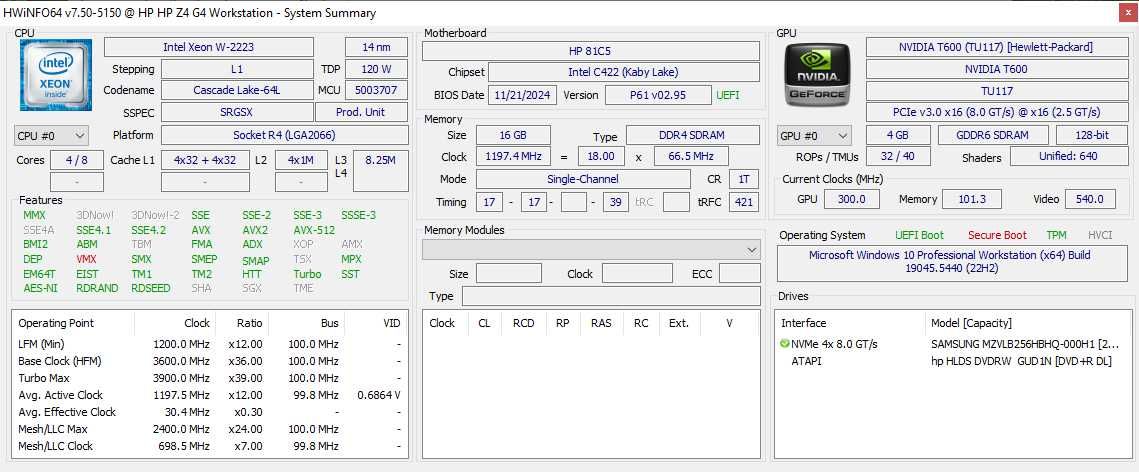Click the 16 GB memory size value
The width and height of the screenshot is (1139, 472).
513,135
